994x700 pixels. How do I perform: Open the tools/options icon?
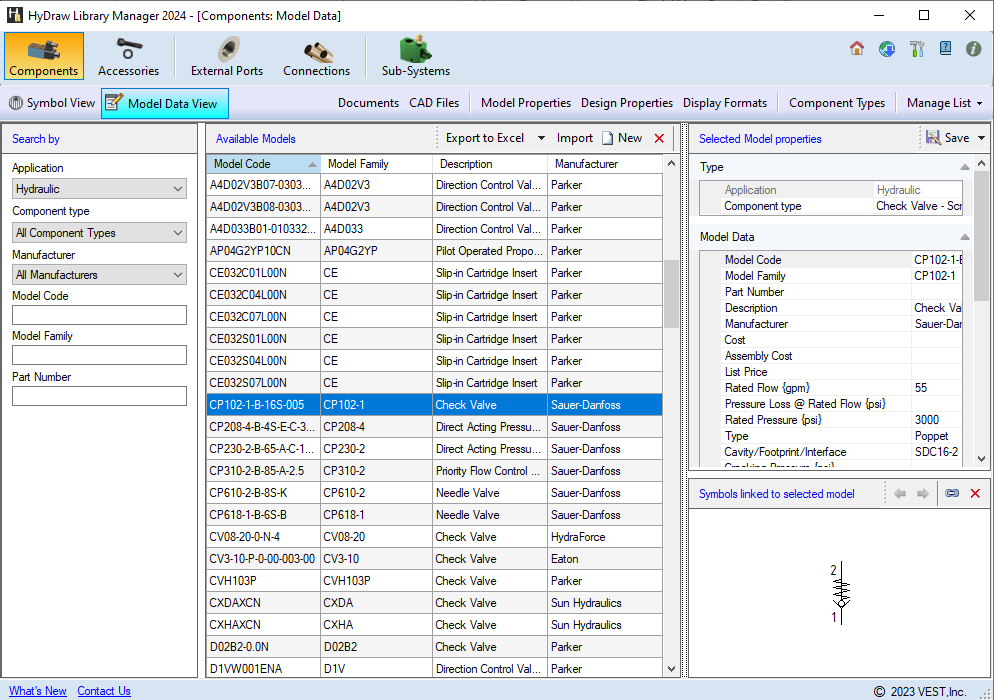[x=917, y=48]
